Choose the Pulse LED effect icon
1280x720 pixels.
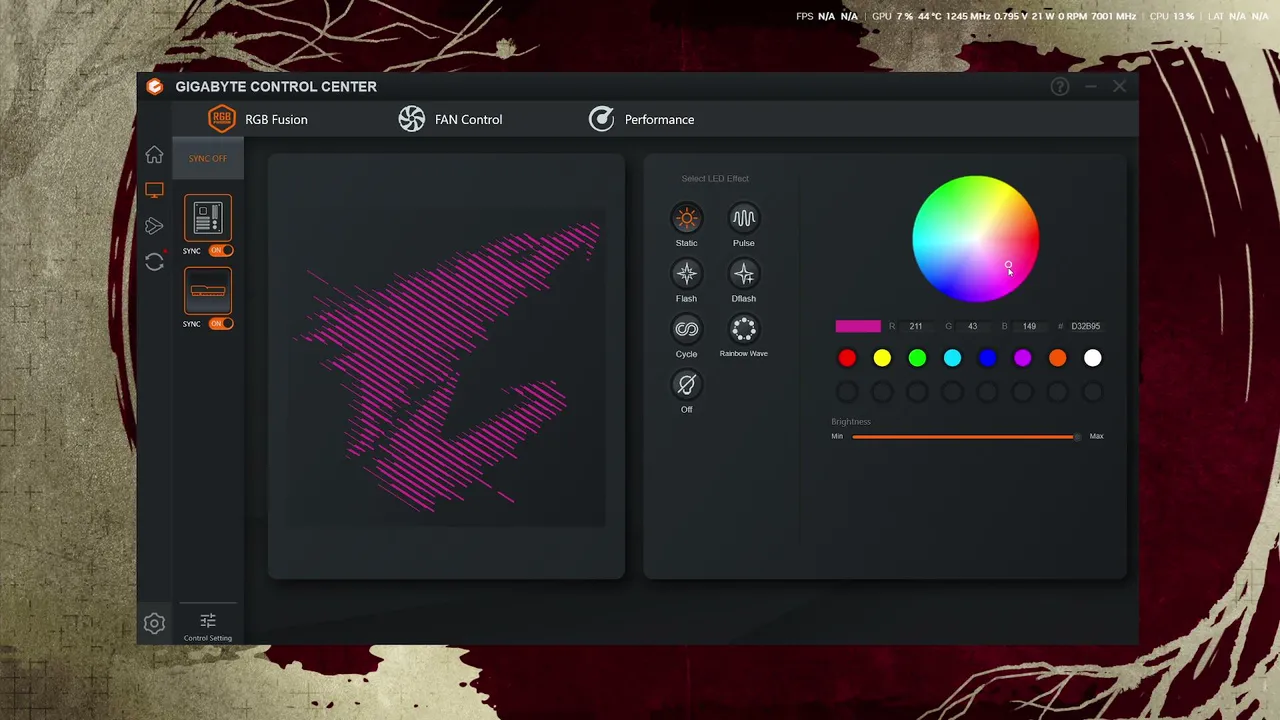click(743, 218)
